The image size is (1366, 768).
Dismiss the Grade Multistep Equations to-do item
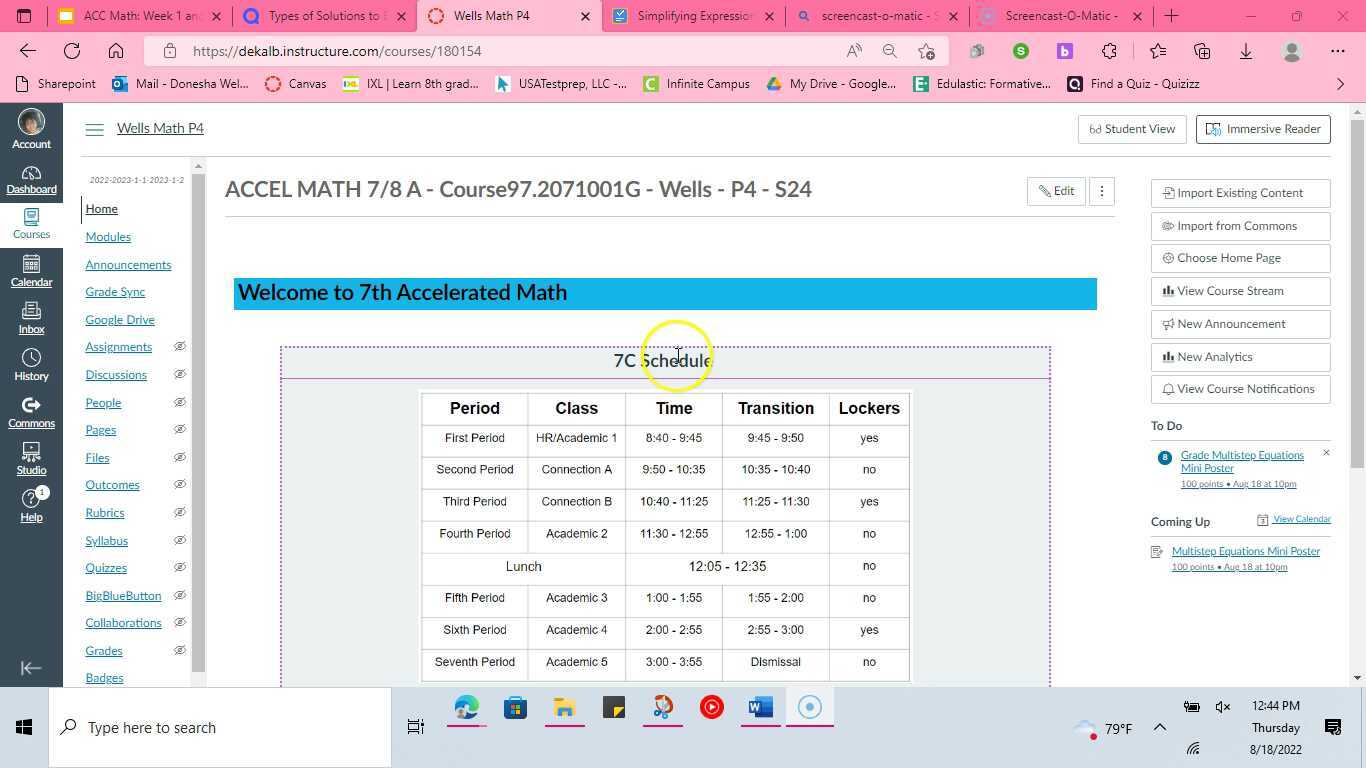coord(1326,453)
